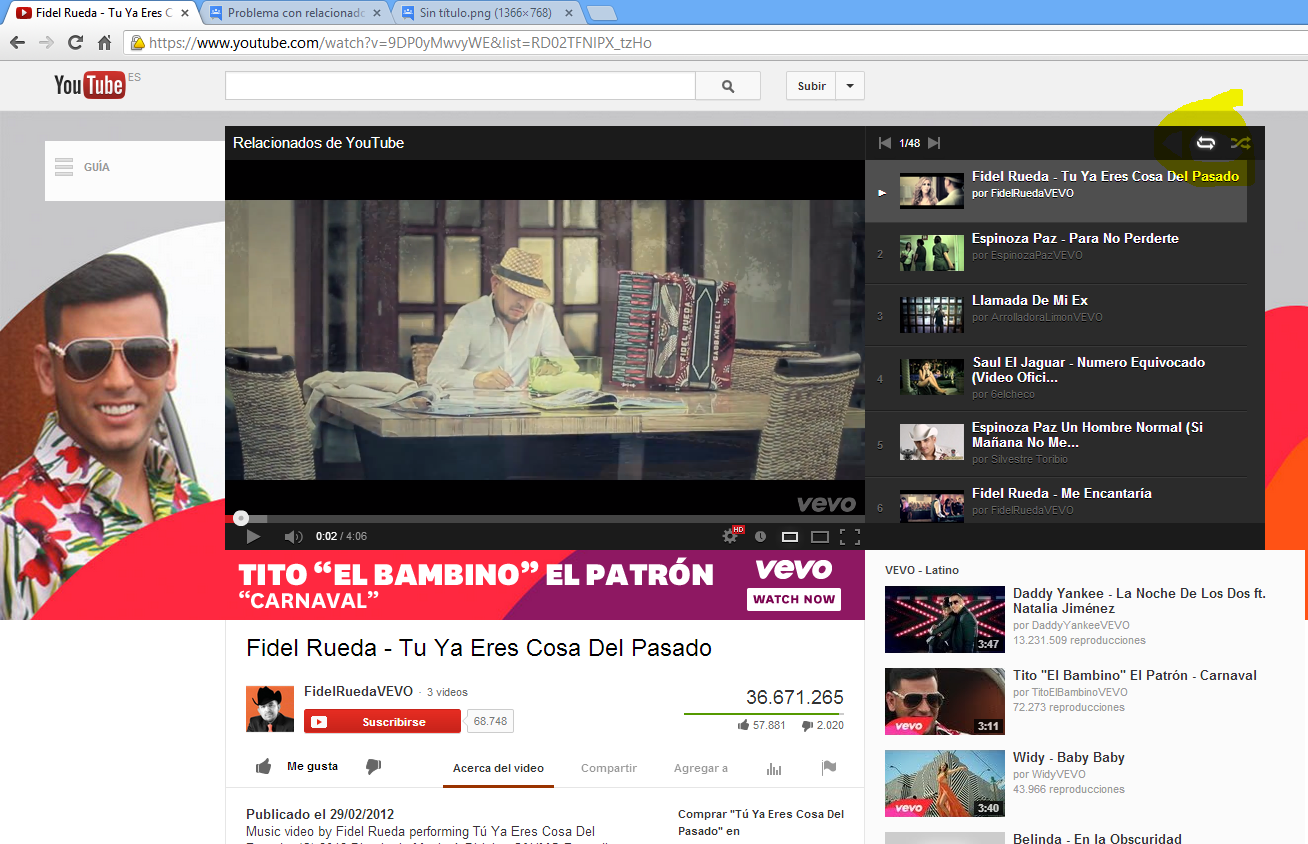Image resolution: width=1308 pixels, height=844 pixels.
Task: Toggle playlist repeat (loop) icon
Action: [x=1206, y=143]
